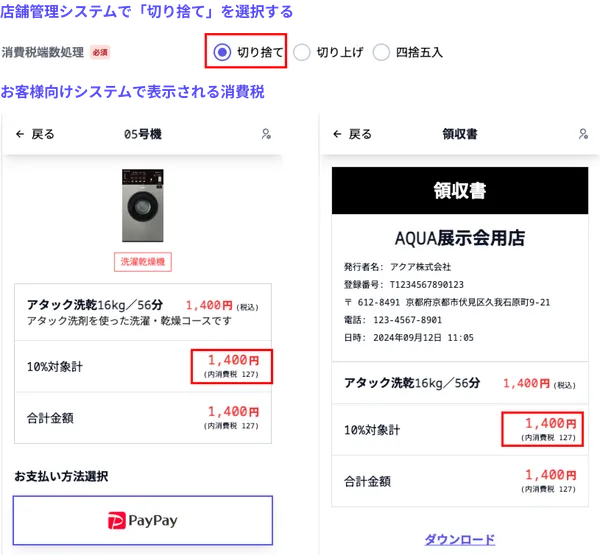
Task: Click 合計金額 row on 05号機 screen
Action: point(143,417)
